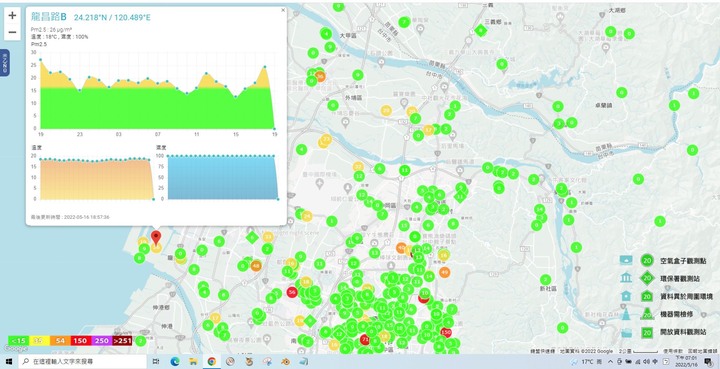Click inside the orange temperature chart

(x=96, y=179)
